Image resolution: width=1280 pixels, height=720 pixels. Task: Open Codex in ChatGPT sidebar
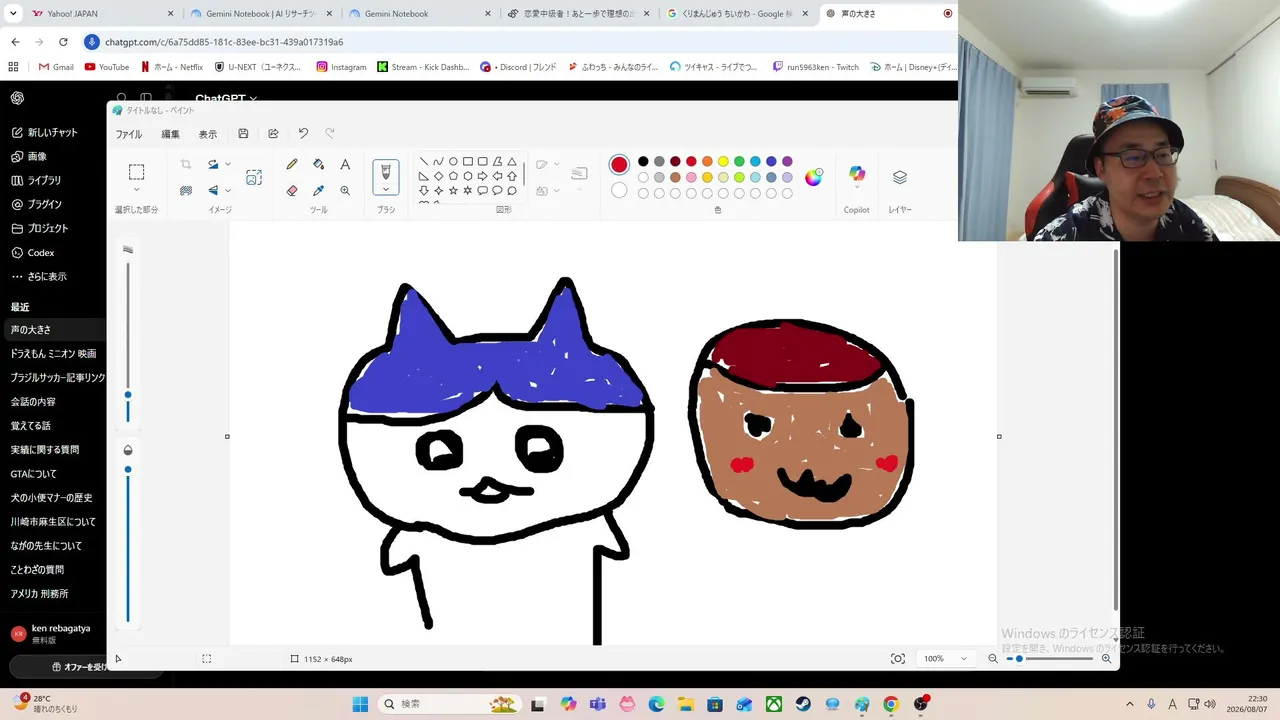click(x=52, y=252)
